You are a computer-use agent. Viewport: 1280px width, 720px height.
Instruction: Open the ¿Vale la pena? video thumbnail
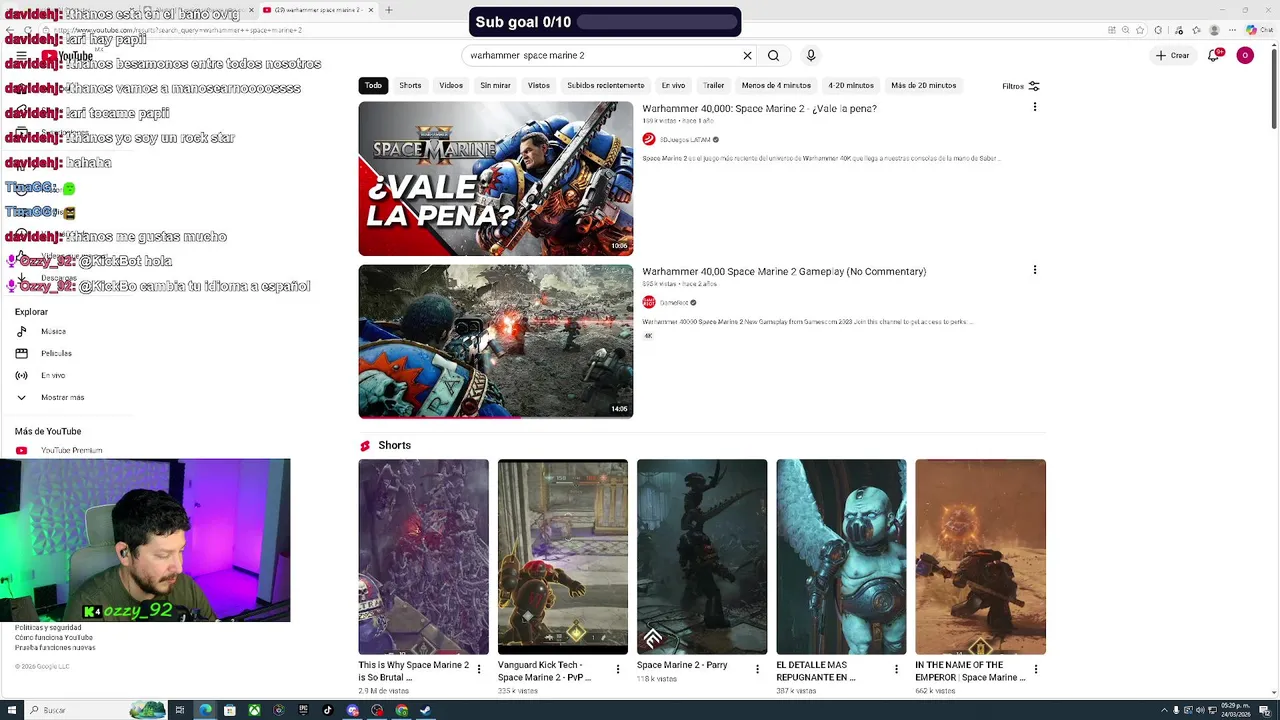tap(496, 178)
